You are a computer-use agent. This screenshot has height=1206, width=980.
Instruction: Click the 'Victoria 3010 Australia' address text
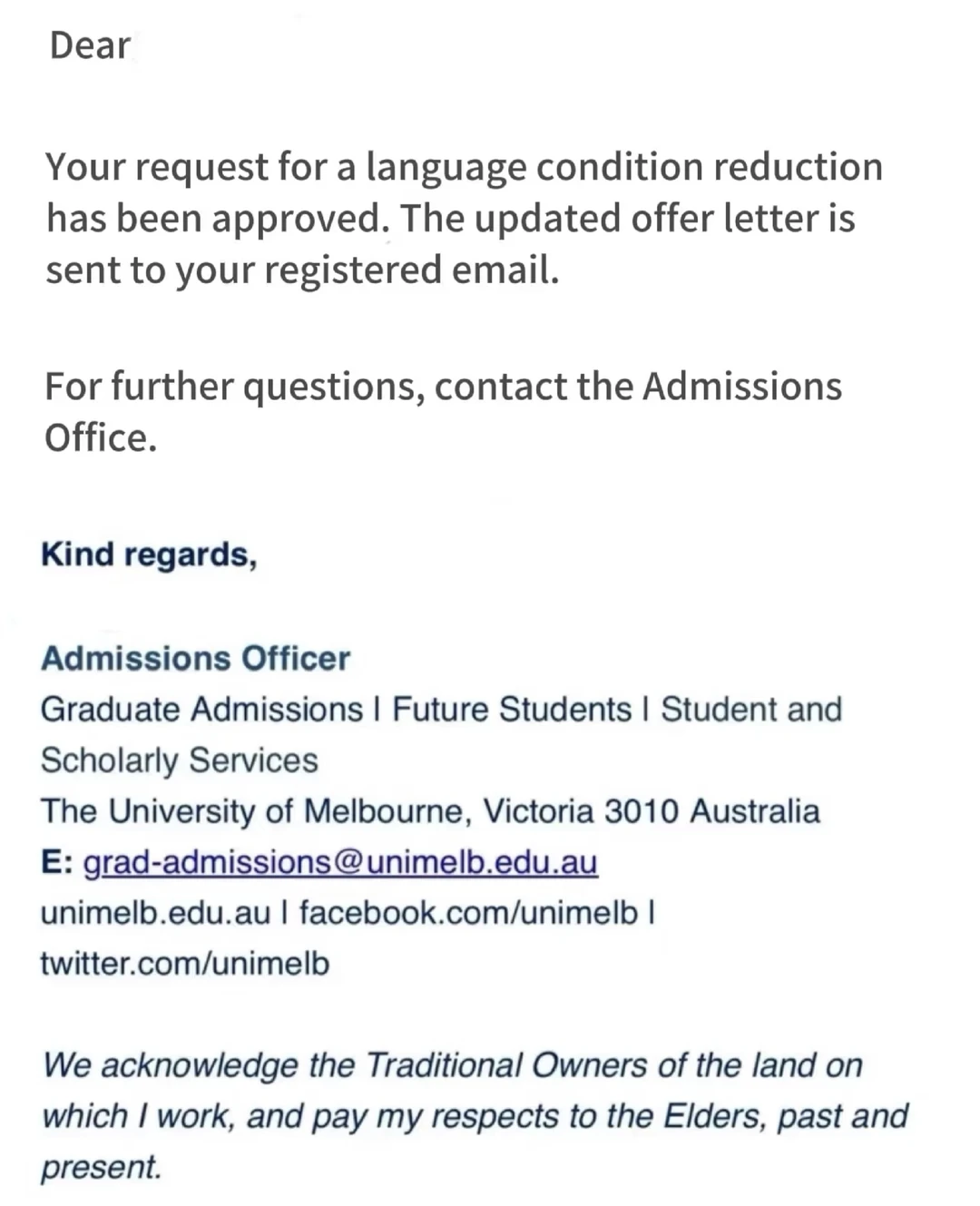(652, 811)
